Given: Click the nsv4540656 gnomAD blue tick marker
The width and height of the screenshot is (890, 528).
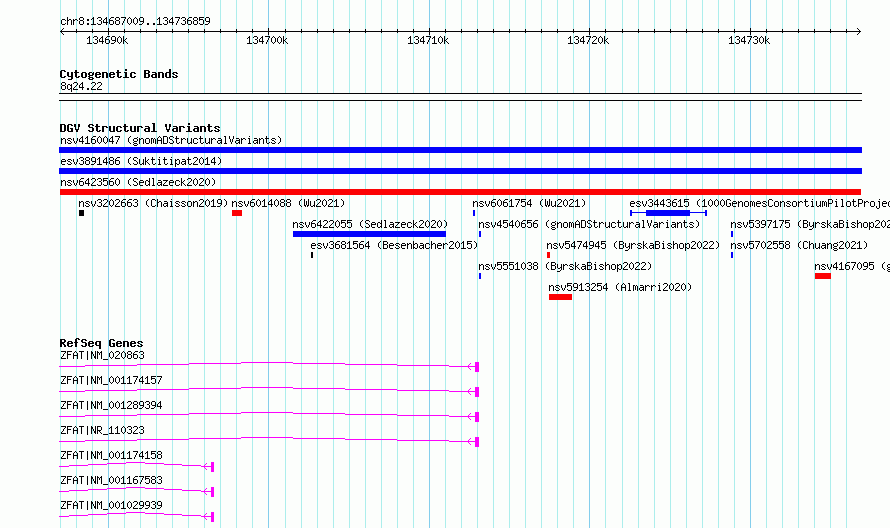Looking at the screenshot, I should click(480, 234).
